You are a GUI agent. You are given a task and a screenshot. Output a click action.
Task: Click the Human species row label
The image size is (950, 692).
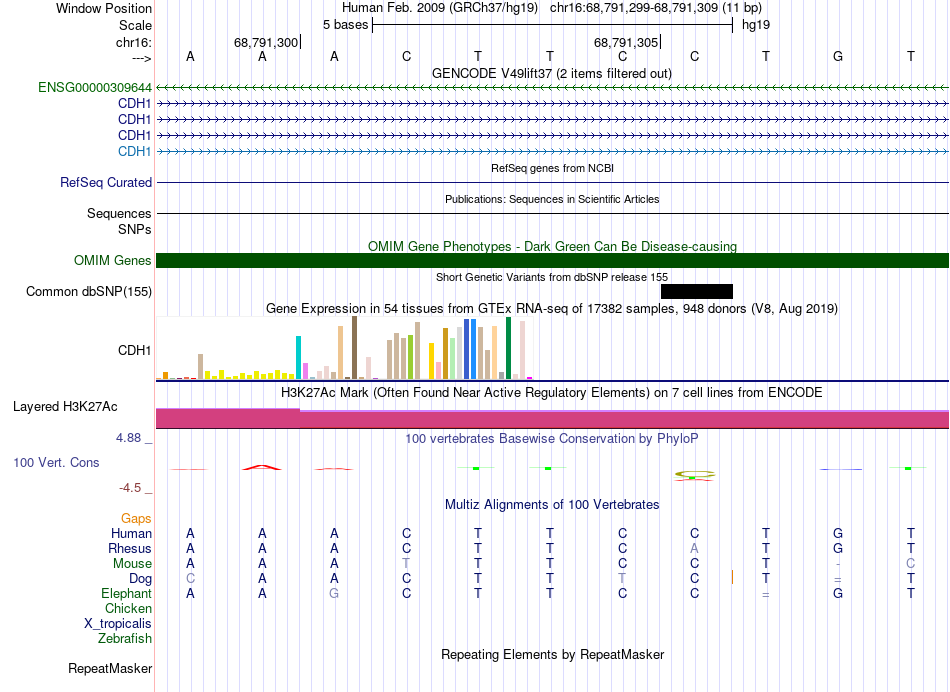[x=131, y=533]
